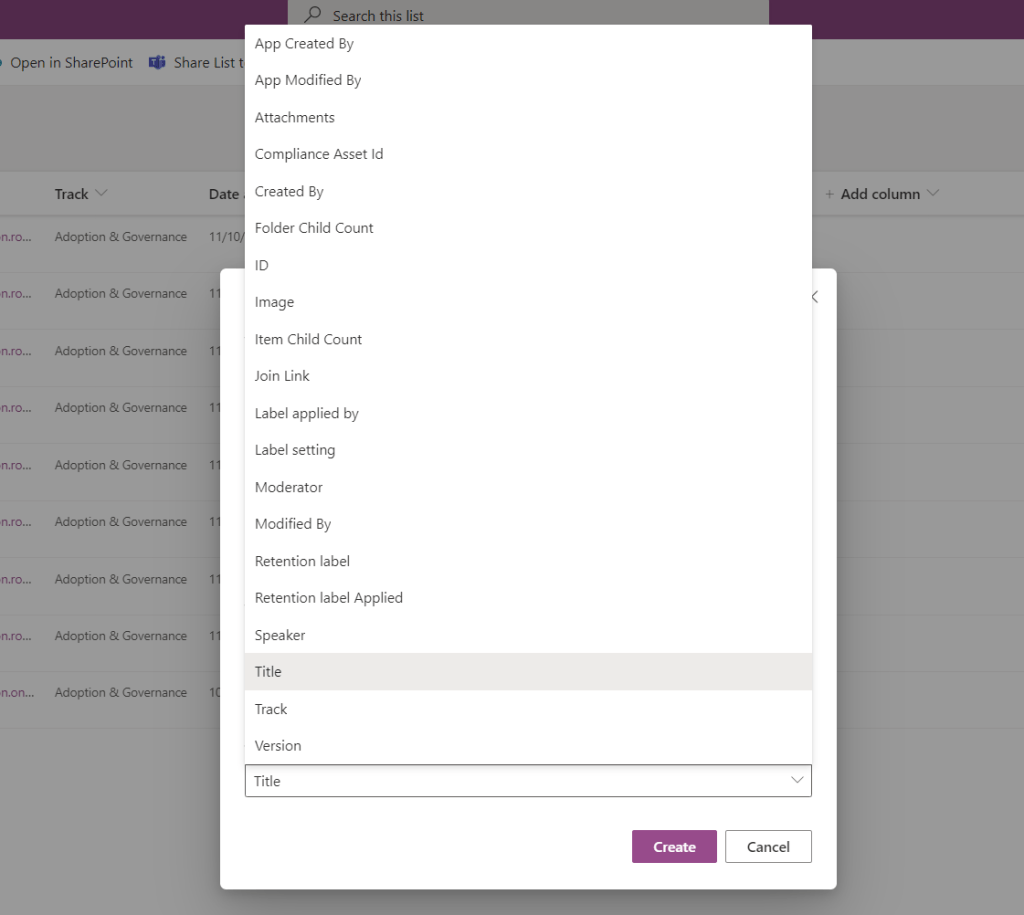Select the Created By option
Screen dimensions: 1024x915
pos(289,191)
